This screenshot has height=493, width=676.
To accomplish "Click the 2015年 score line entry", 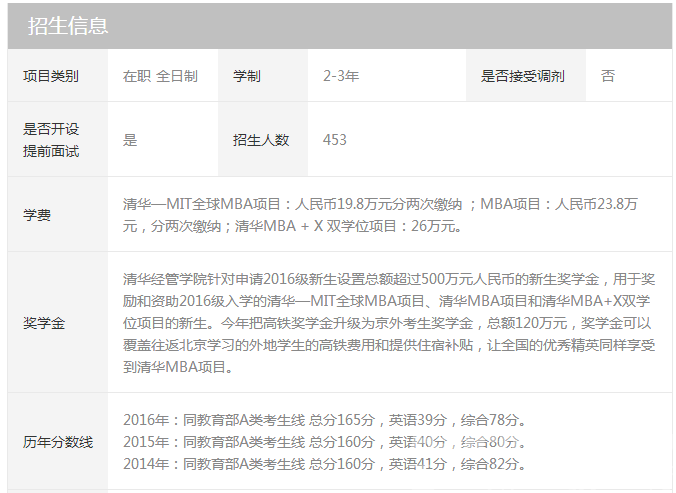I will pos(324,441).
